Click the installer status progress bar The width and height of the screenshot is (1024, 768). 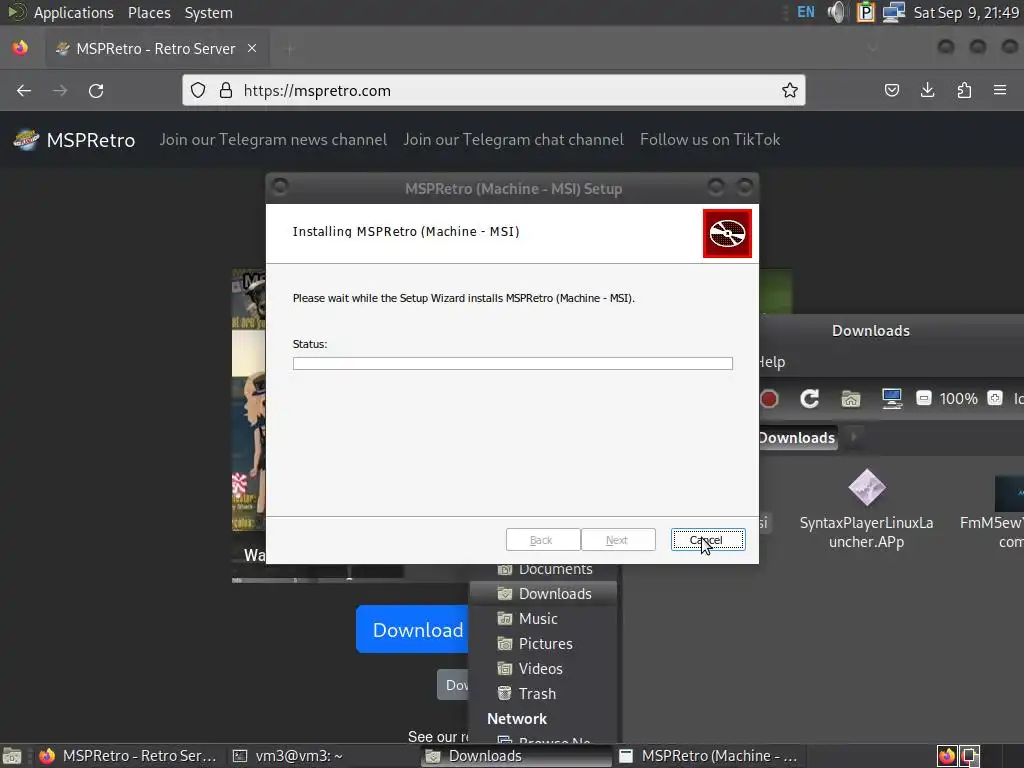(x=513, y=363)
